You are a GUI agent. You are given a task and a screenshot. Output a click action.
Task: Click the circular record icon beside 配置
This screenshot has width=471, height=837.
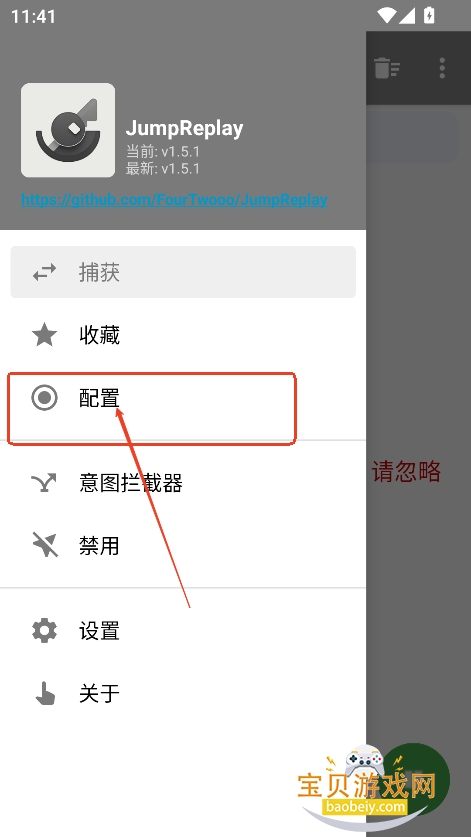click(44, 398)
